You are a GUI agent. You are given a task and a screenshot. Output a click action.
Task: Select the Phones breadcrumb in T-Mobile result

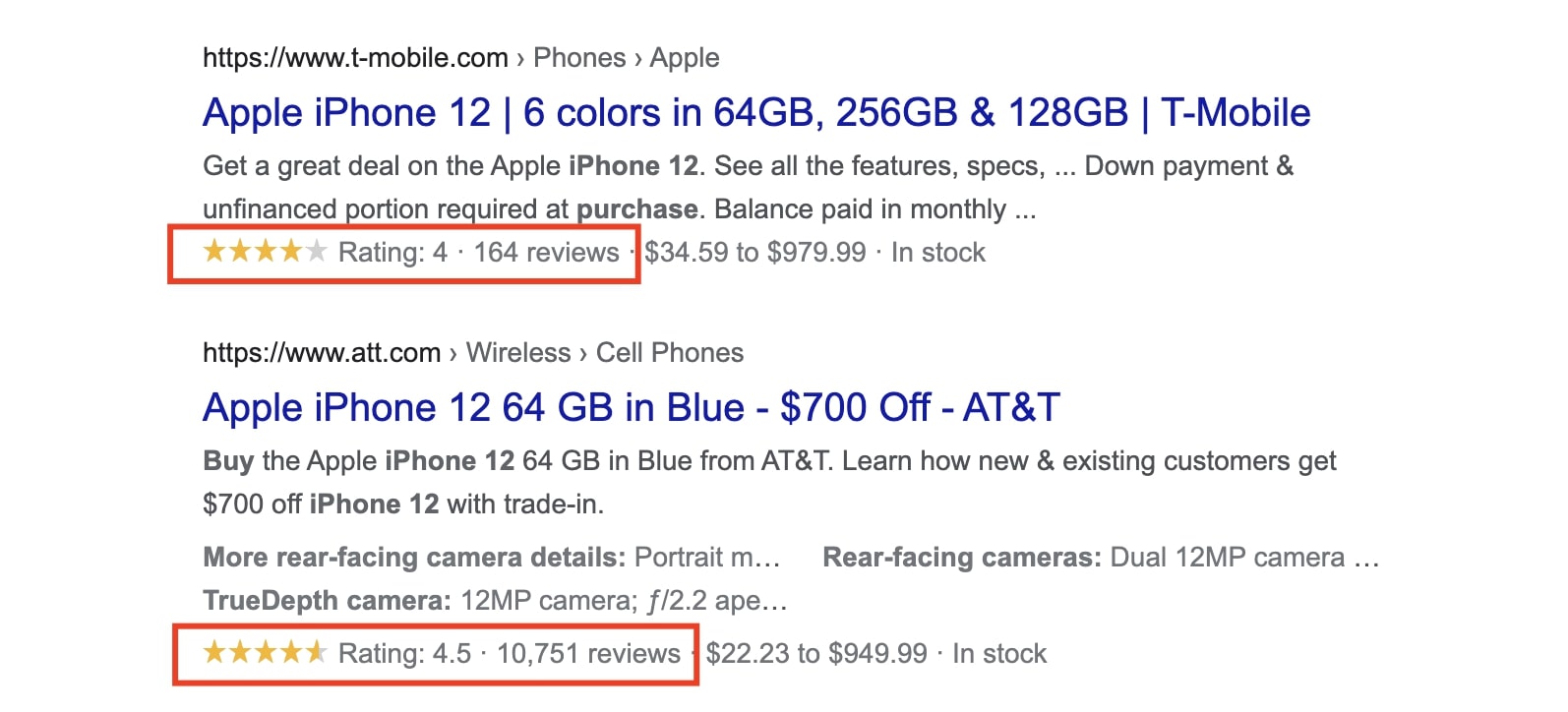579,58
